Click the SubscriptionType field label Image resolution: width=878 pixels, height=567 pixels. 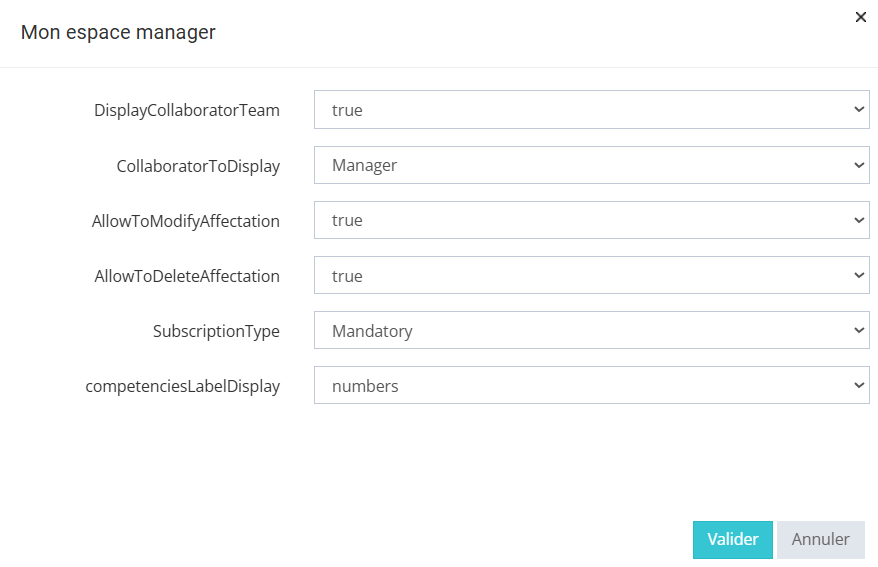[216, 331]
